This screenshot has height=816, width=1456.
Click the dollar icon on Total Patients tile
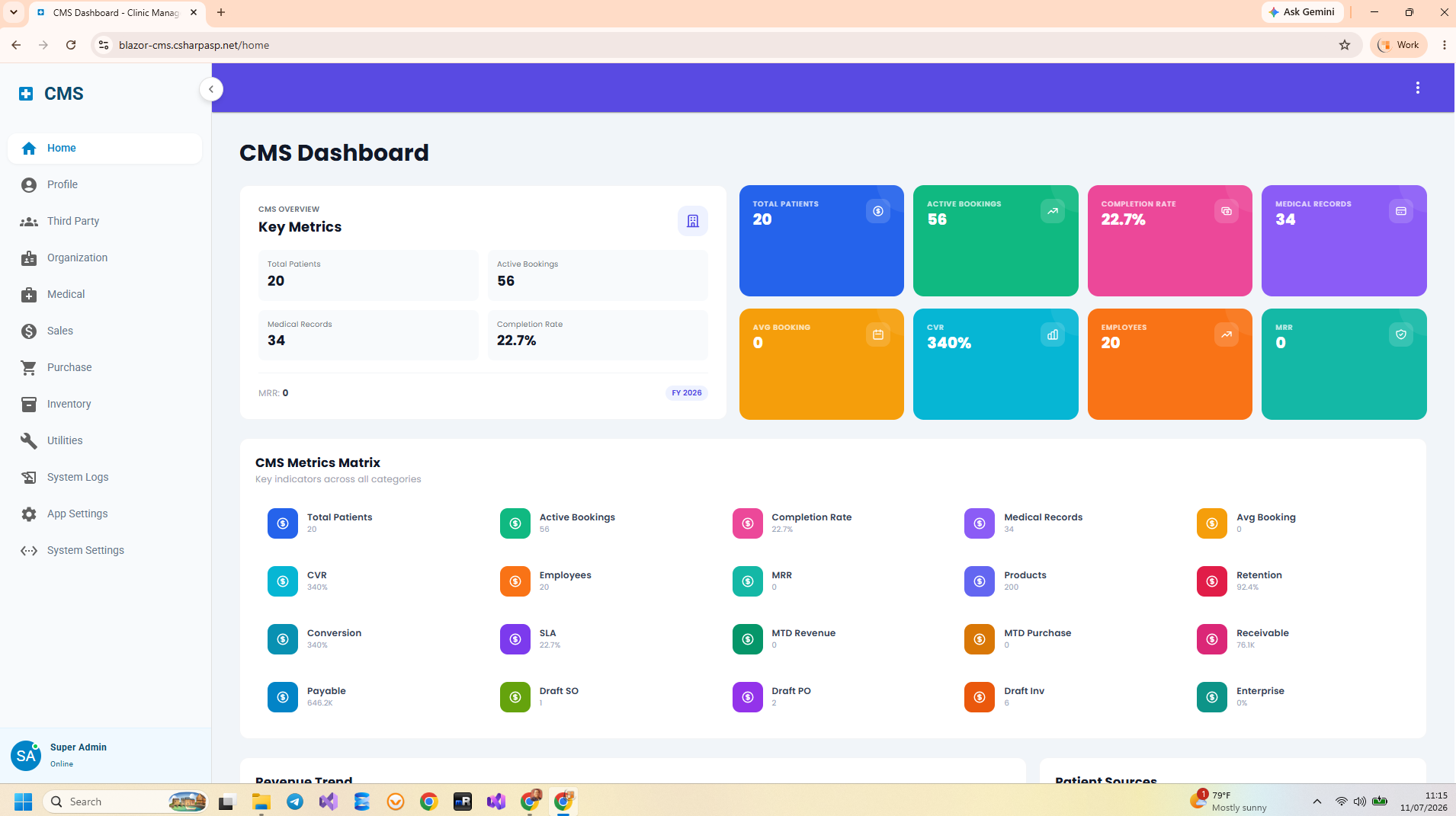click(x=877, y=211)
